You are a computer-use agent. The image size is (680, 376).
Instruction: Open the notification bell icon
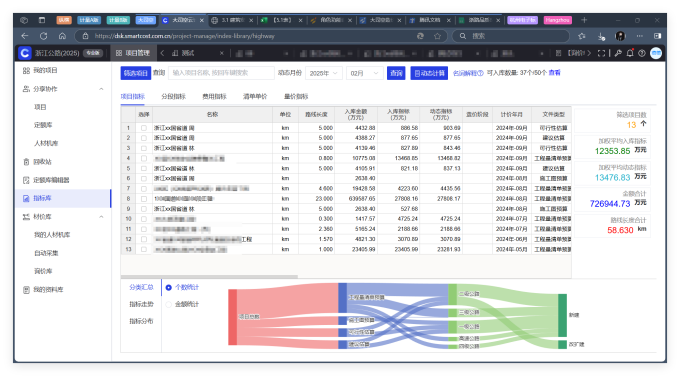(630, 53)
